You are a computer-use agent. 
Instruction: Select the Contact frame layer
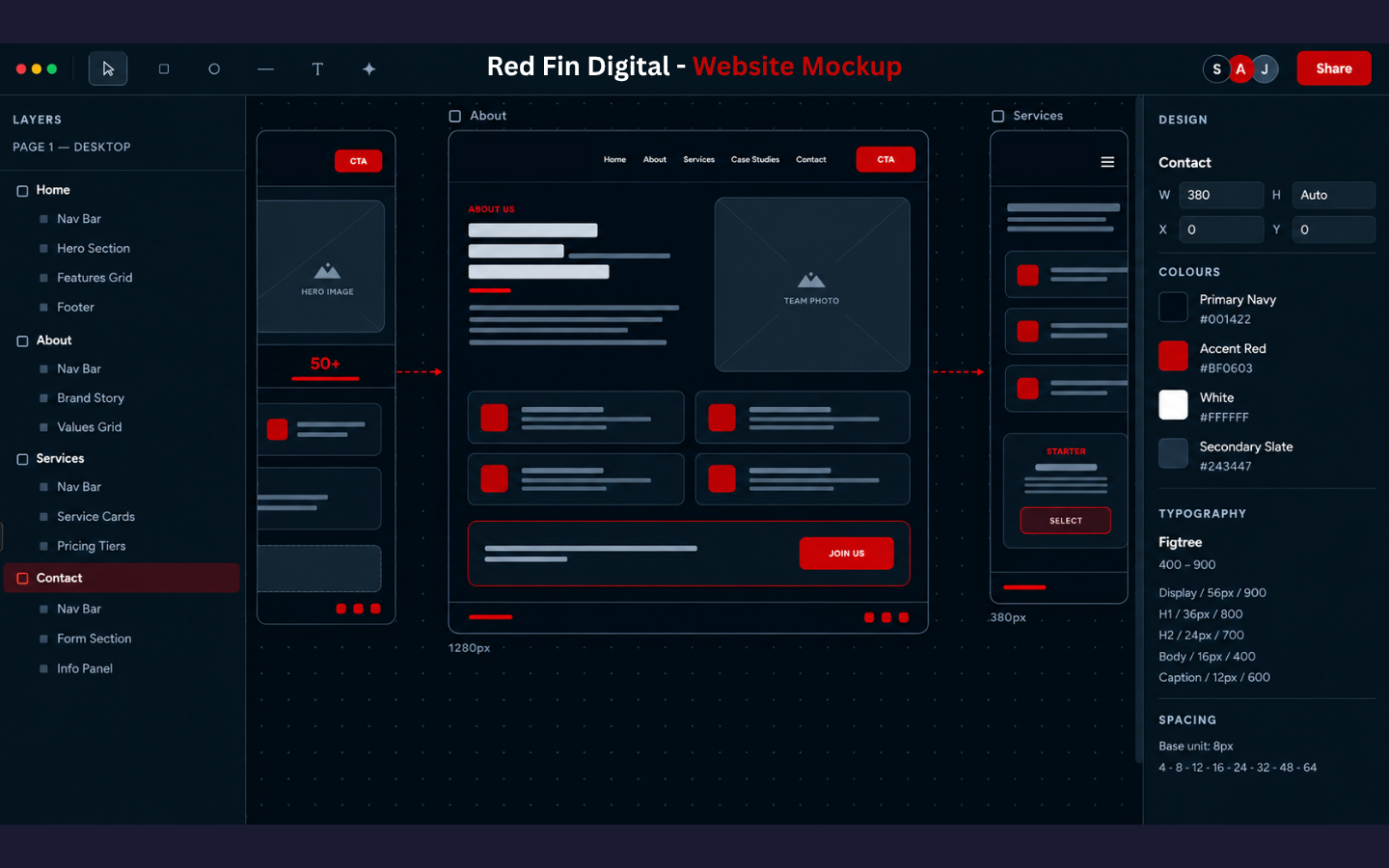122,578
